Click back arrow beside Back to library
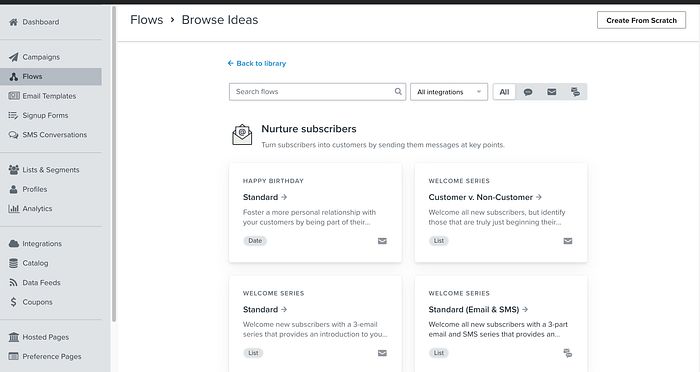Viewport: 700px width, 372px height. (x=230, y=63)
